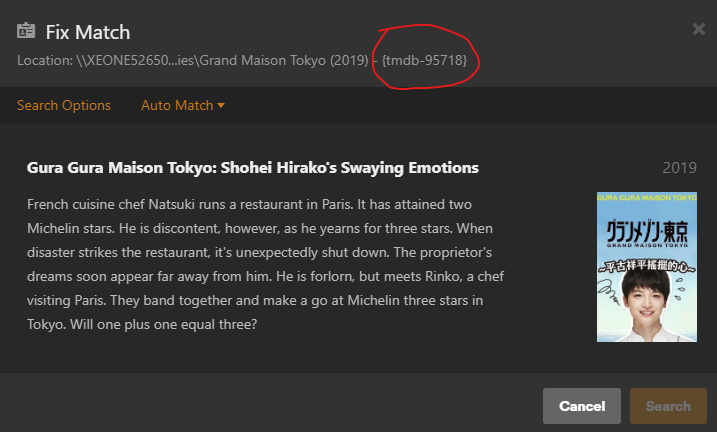This screenshot has height=432, width=717.
Task: Select the Gura Gura Maison Tokyo result title
Action: point(253,167)
